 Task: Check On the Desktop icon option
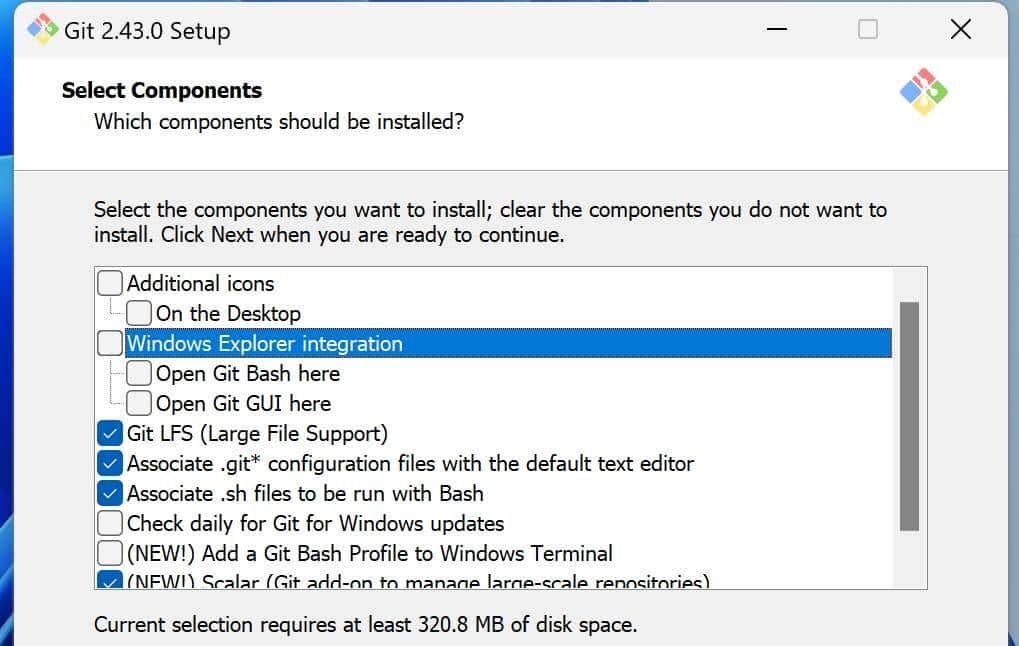tap(139, 313)
